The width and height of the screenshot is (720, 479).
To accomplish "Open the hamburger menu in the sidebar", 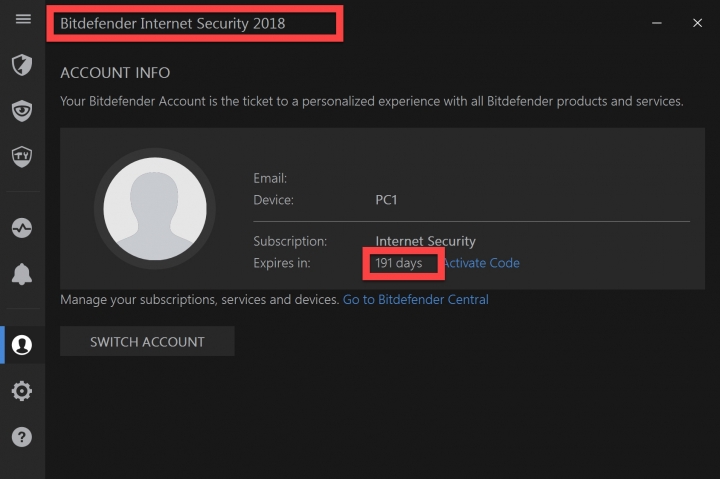I will pyautogui.click(x=23, y=19).
